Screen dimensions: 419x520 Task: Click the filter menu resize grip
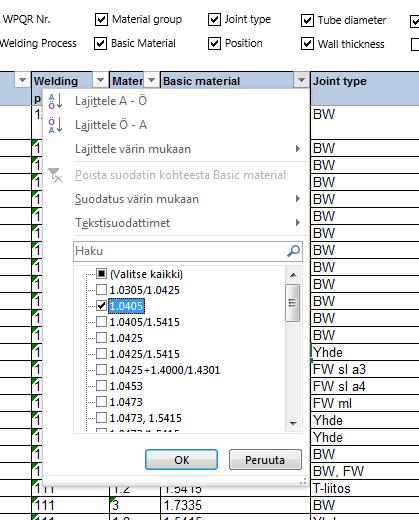[303, 482]
